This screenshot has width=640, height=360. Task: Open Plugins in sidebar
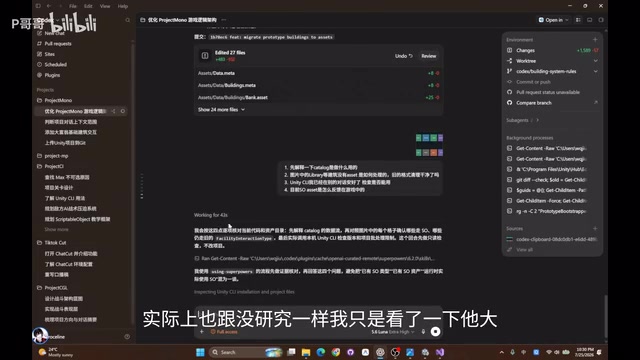[x=52, y=75]
